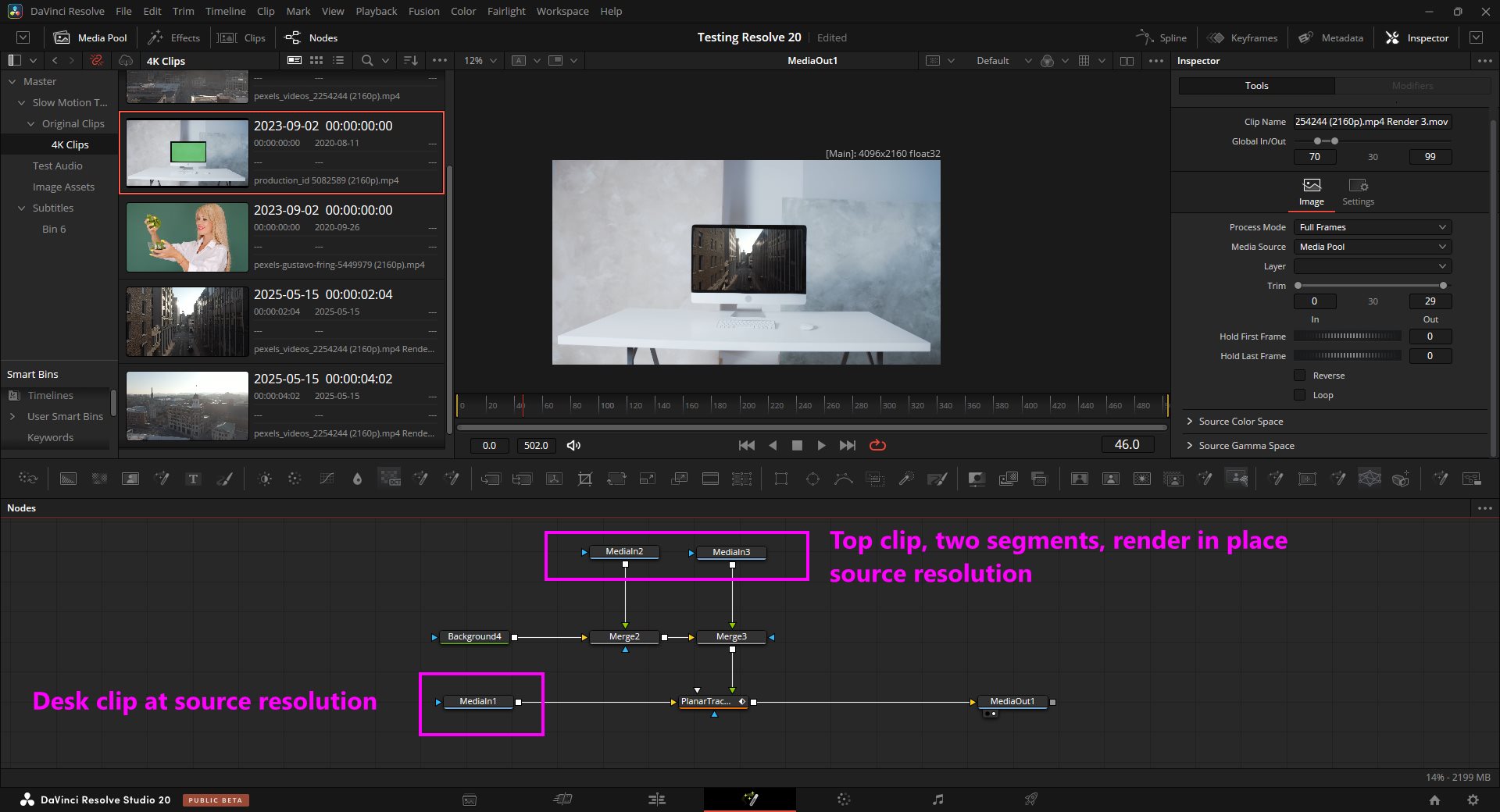Switch to the Inspector Settings tab
This screenshot has height=812, width=1500.
[1358, 192]
